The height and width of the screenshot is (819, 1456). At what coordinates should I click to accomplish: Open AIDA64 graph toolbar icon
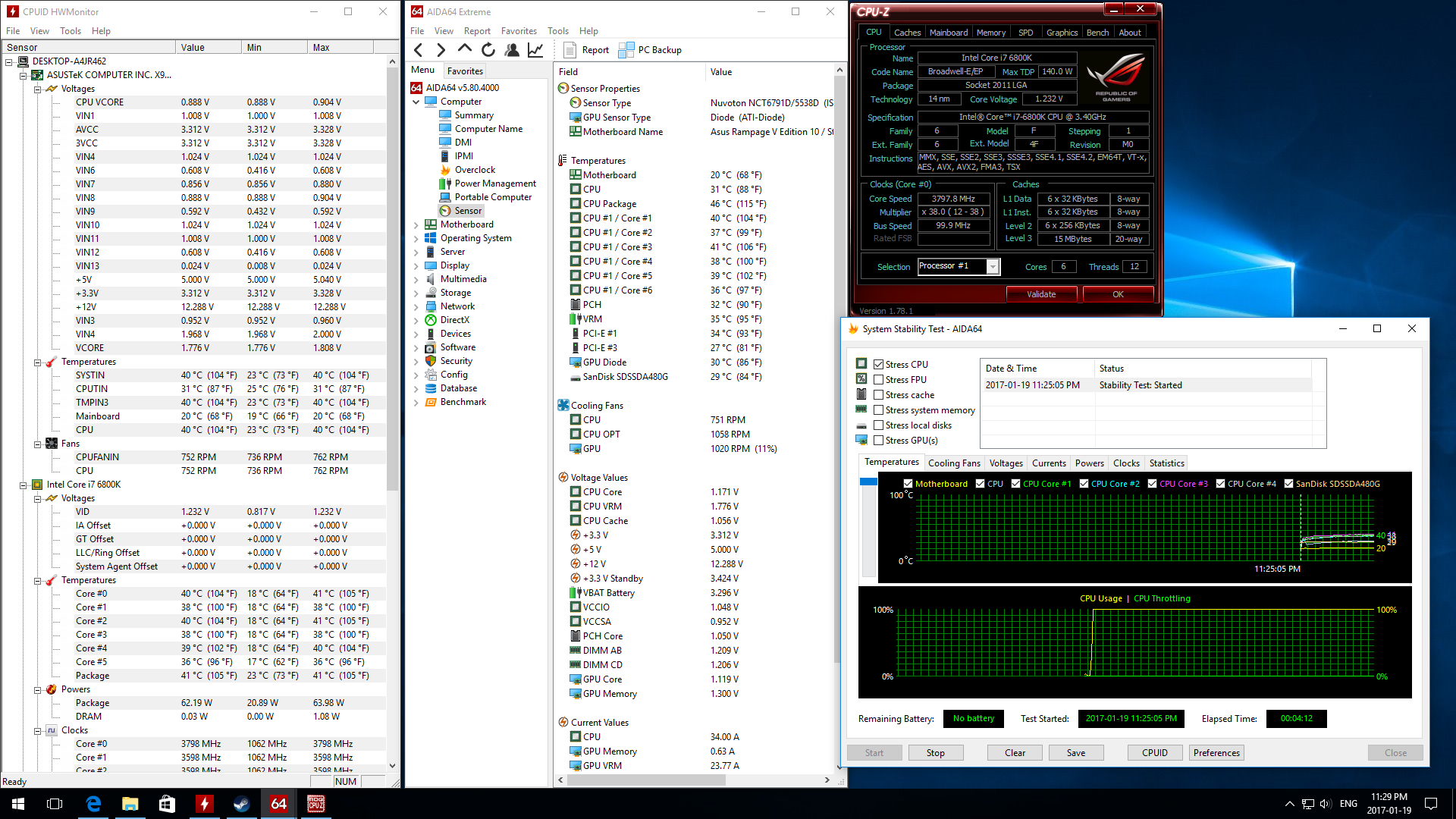[x=535, y=50]
